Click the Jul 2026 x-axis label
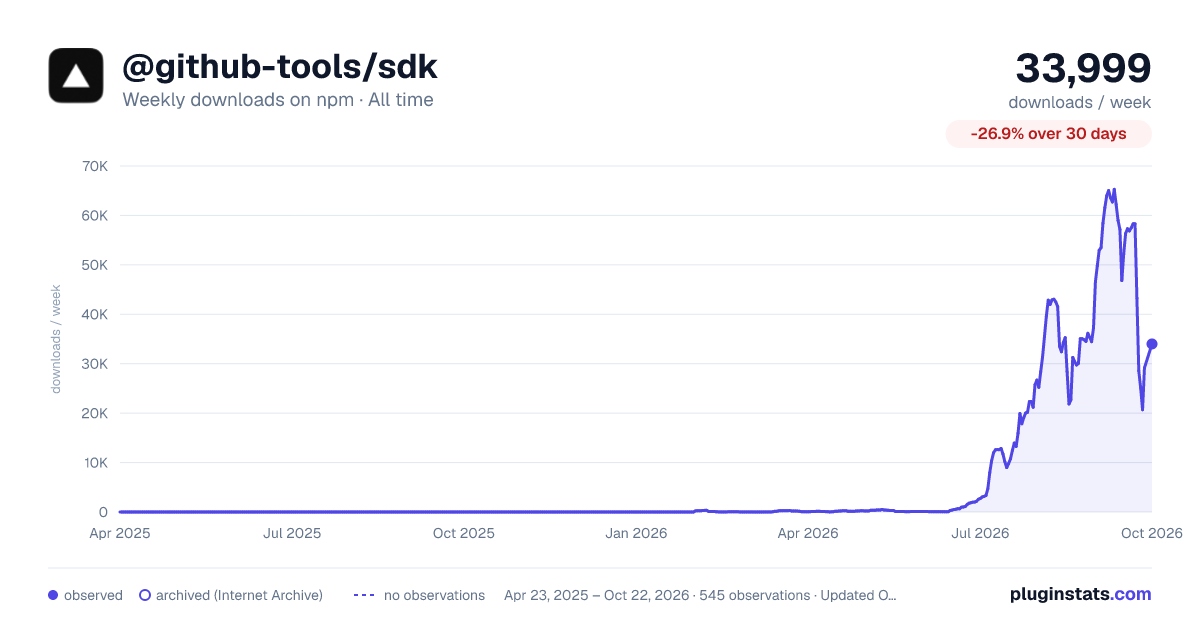 pos(979,533)
